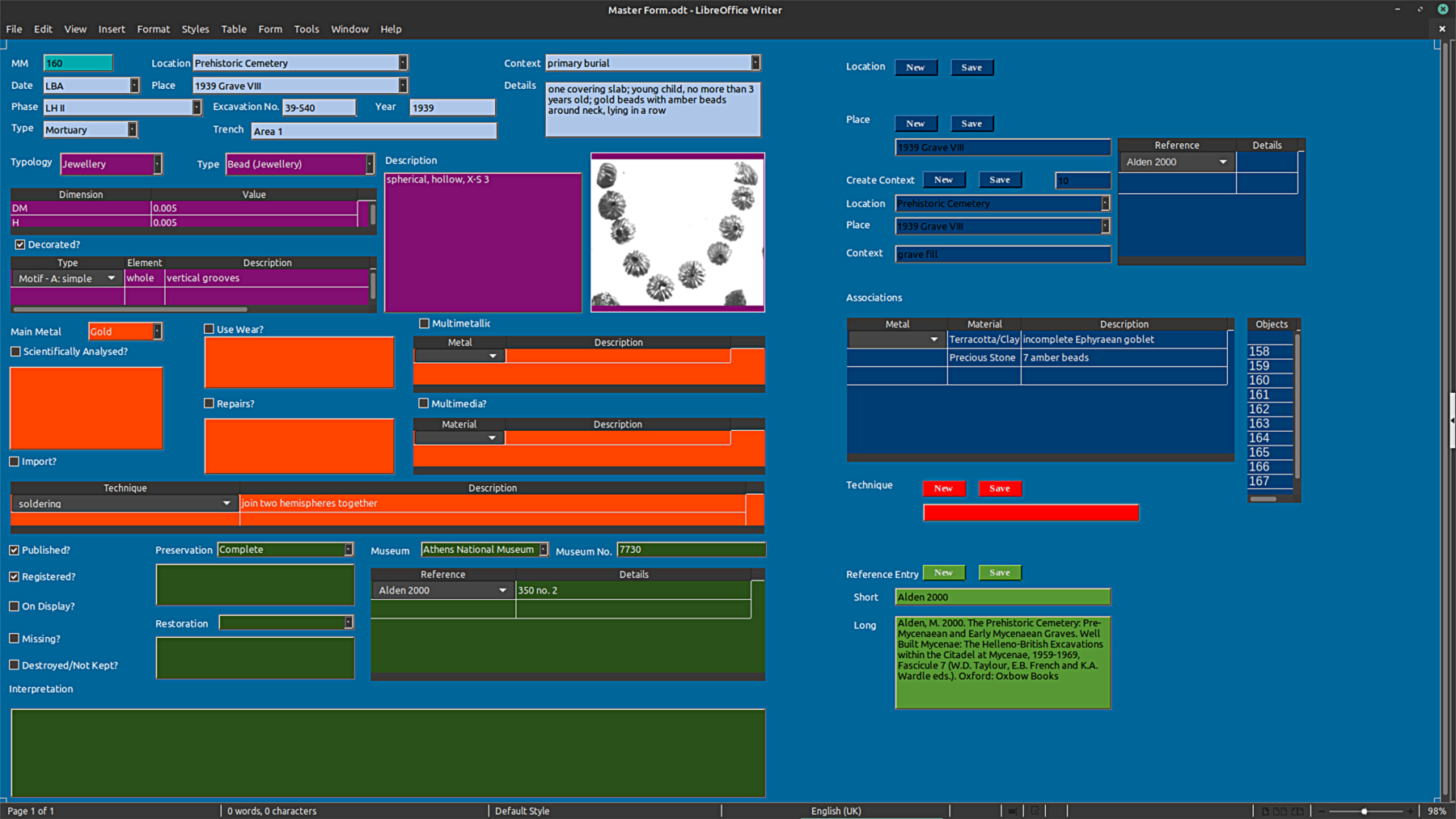Viewport: 1456px width, 819px height.
Task: Open the soldering technique dropdown
Action: click(x=226, y=503)
